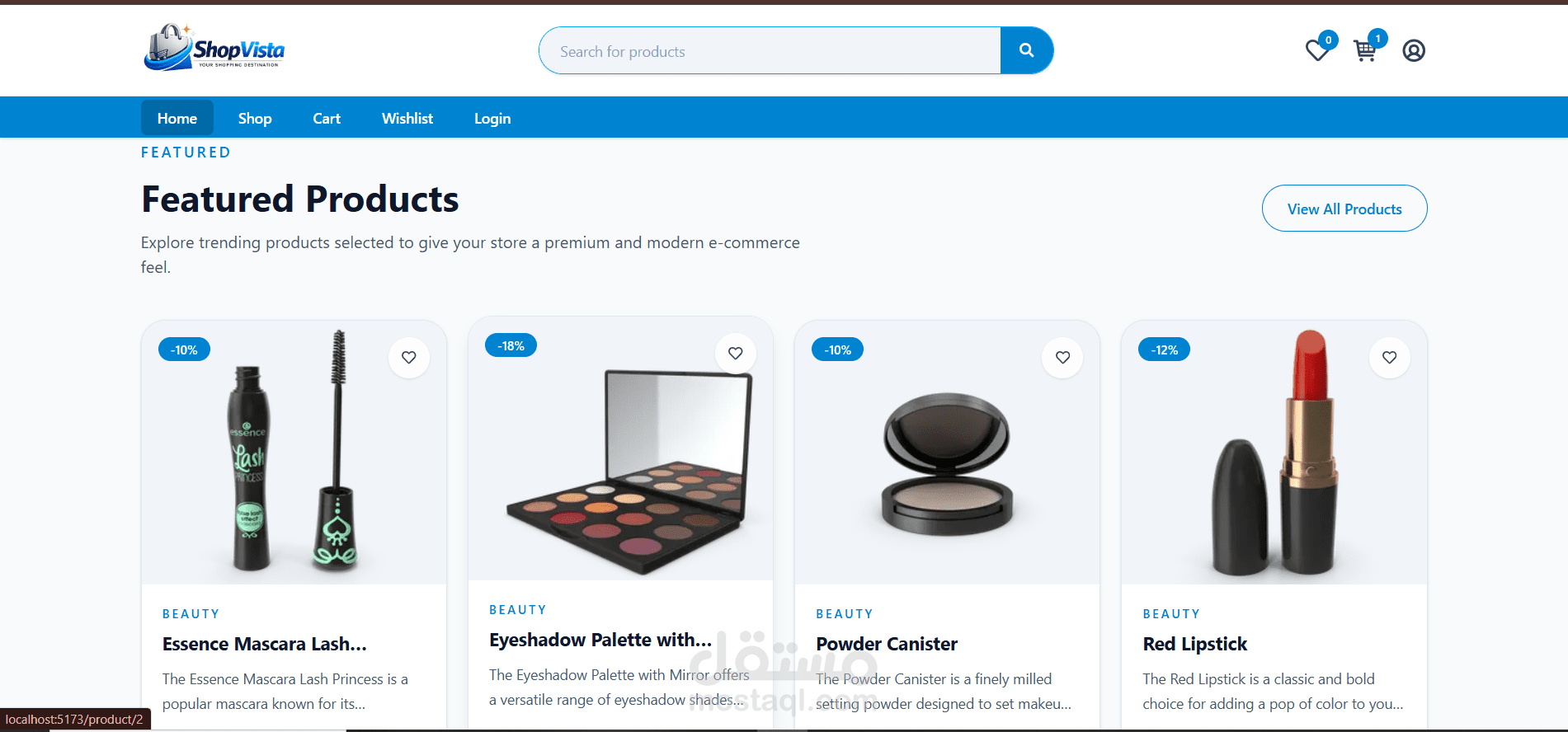Click the search magnifier button

pyautogui.click(x=1026, y=50)
